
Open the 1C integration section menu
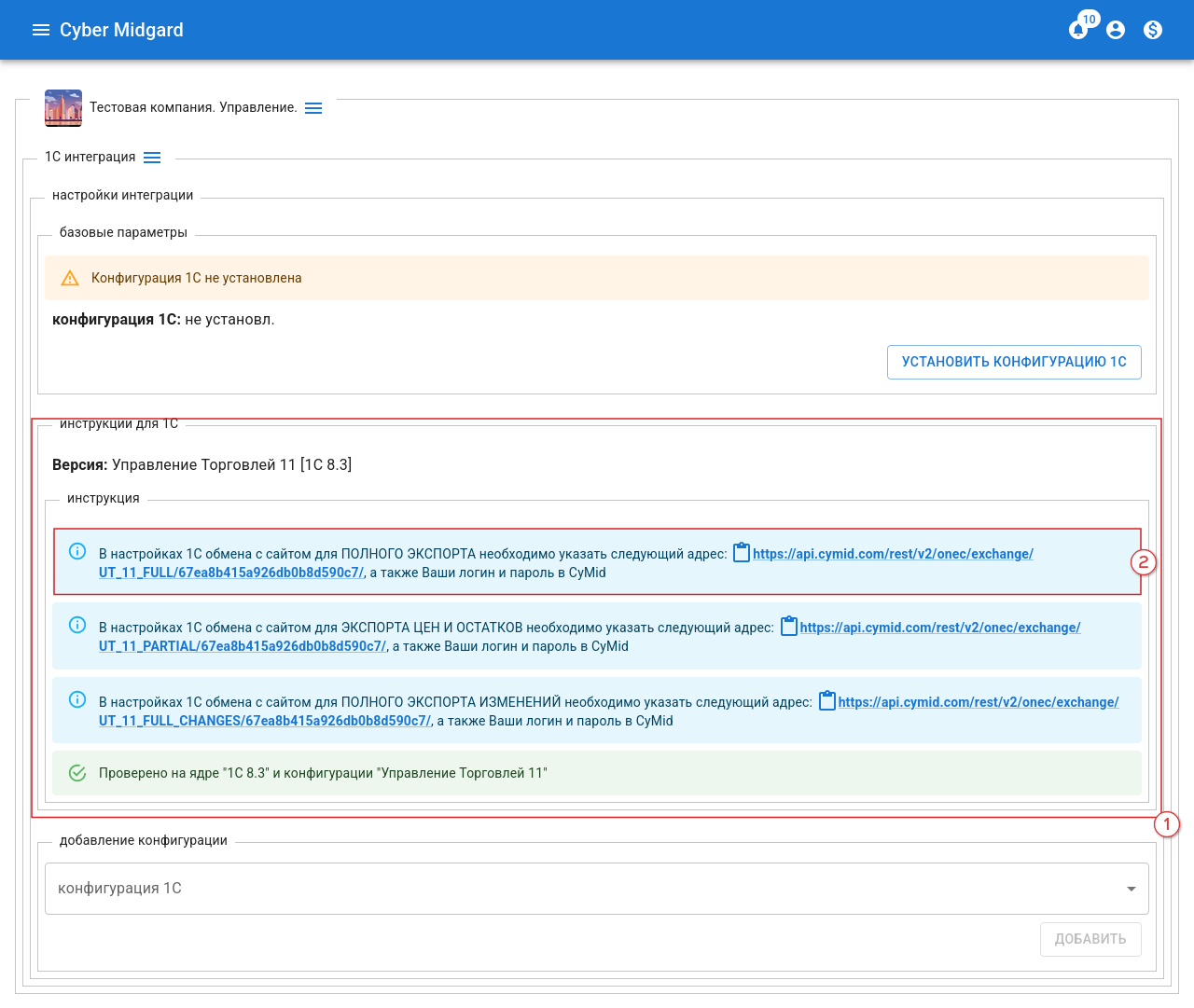coord(152,158)
